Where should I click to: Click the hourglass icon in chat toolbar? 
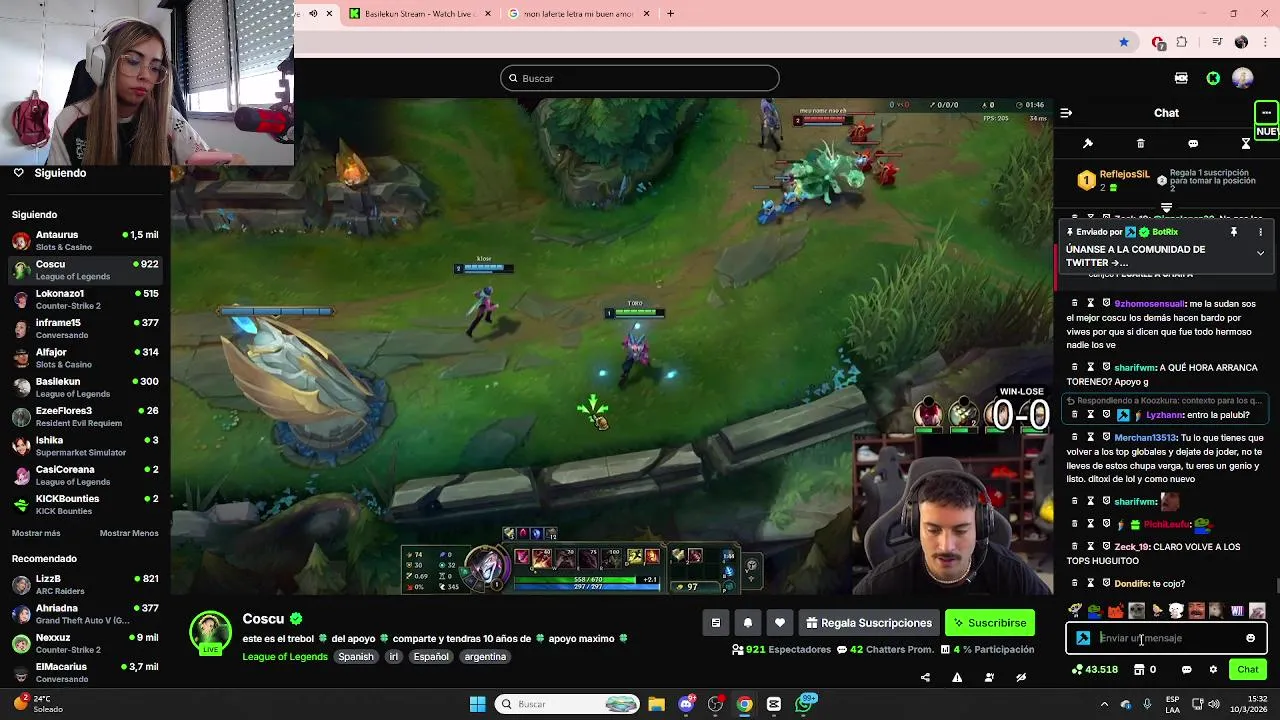pyautogui.click(x=1246, y=144)
